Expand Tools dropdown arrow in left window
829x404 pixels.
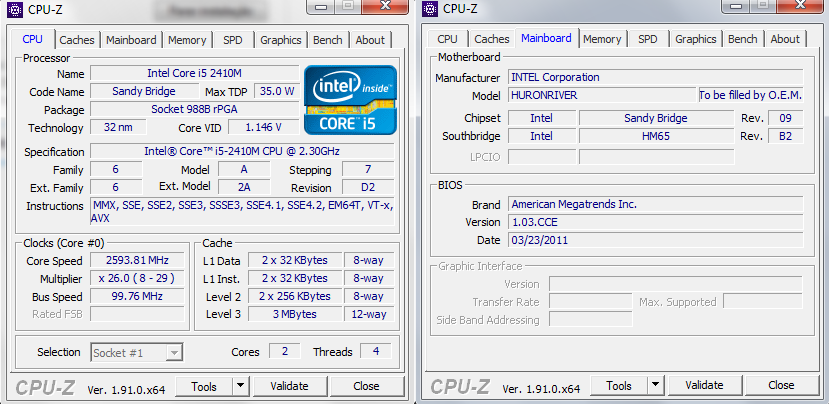[241, 386]
